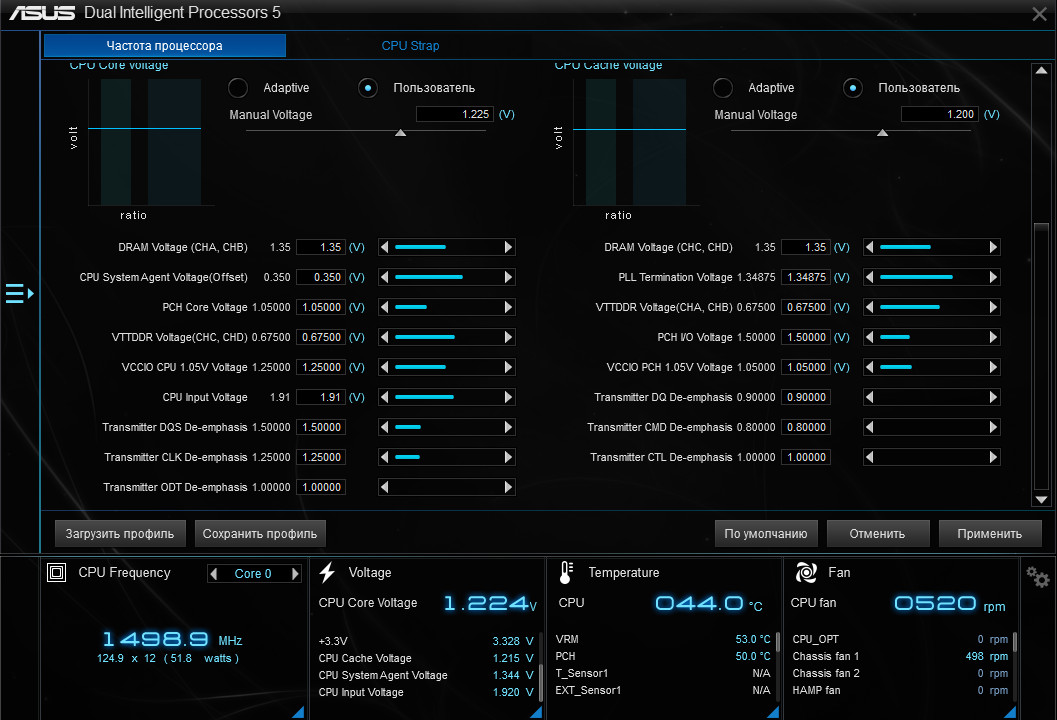Increase PCH Core Voltage right arrow
This screenshot has width=1057, height=720.
pyautogui.click(x=508, y=307)
